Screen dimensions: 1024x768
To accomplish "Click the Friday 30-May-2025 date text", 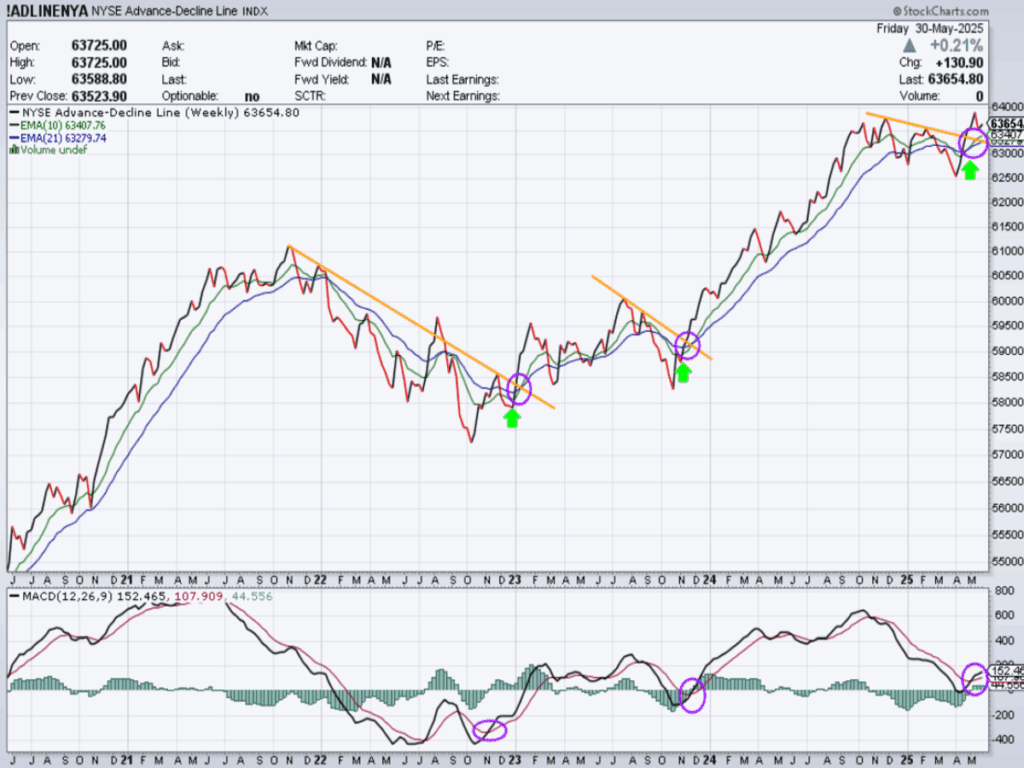I will [930, 29].
